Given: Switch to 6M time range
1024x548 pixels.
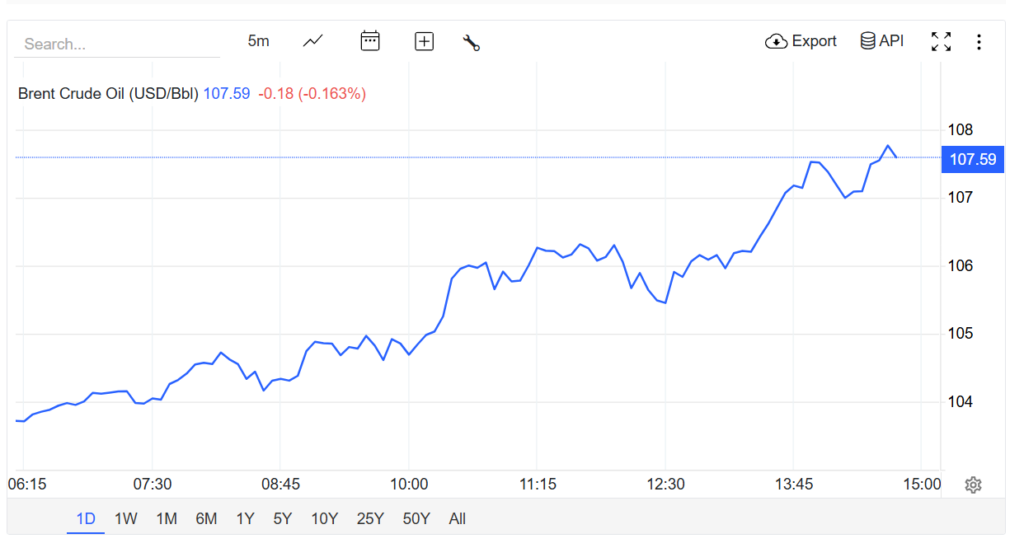Looking at the screenshot, I should 206,518.
